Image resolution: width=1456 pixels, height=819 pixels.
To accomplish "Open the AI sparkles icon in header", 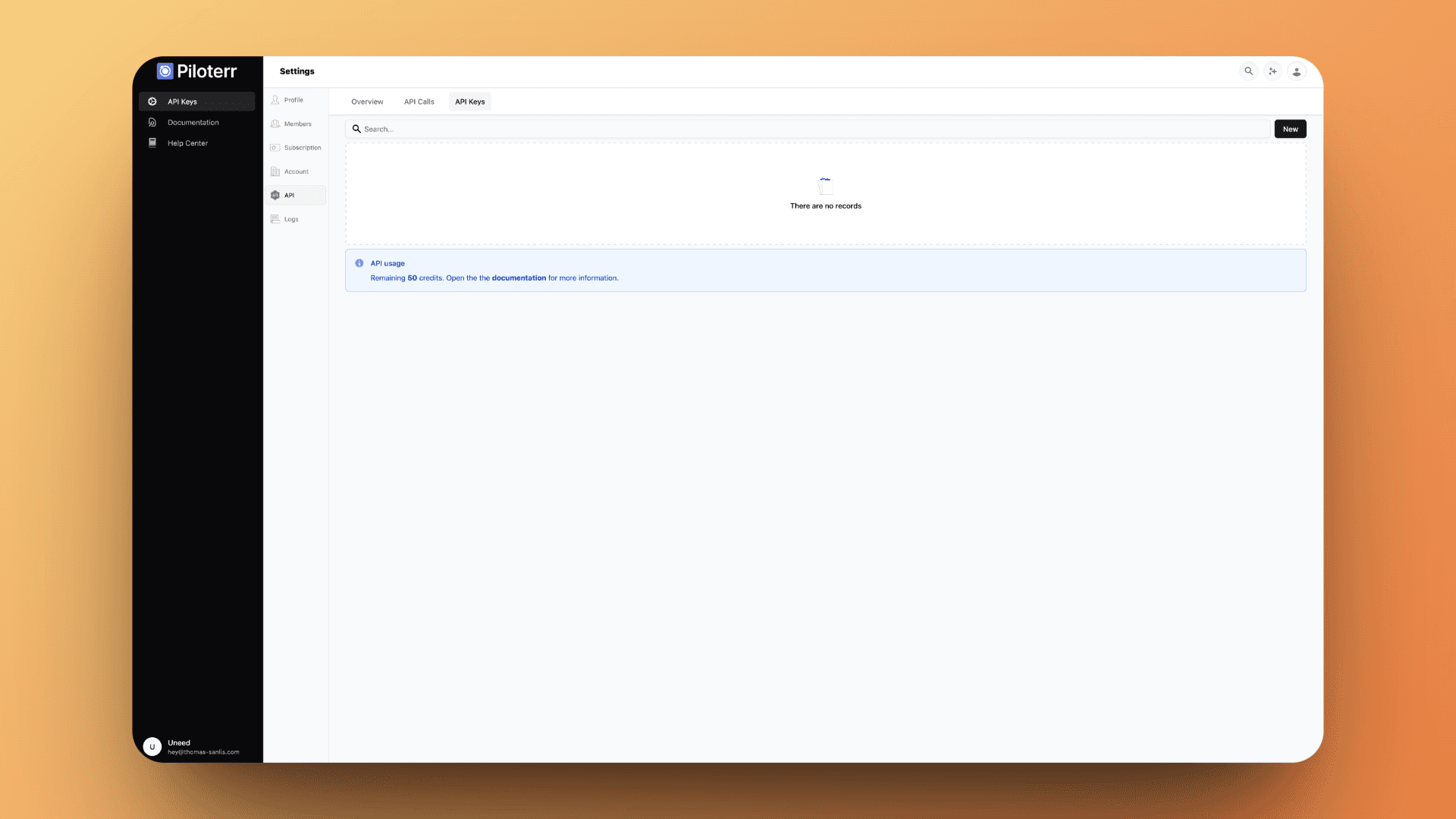I will click(1272, 71).
